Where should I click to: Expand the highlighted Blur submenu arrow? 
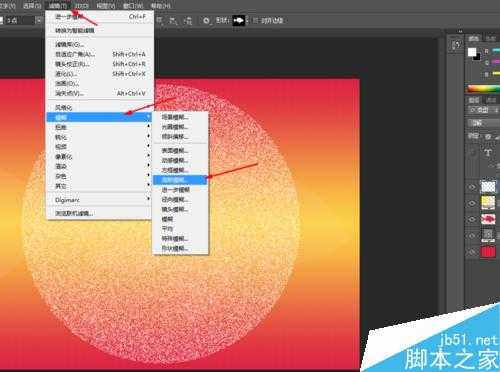click(x=148, y=117)
